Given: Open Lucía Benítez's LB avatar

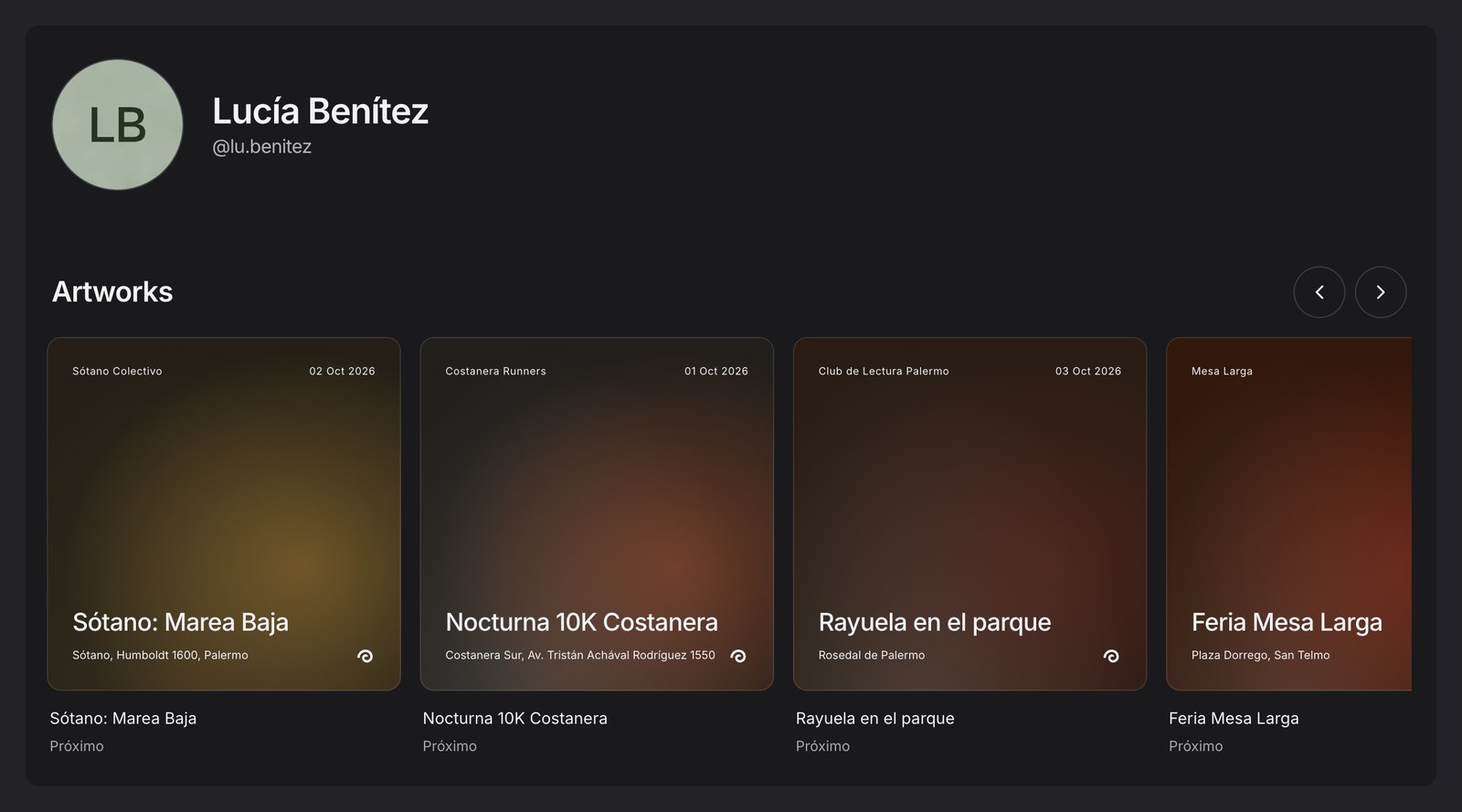Looking at the screenshot, I should point(118,125).
